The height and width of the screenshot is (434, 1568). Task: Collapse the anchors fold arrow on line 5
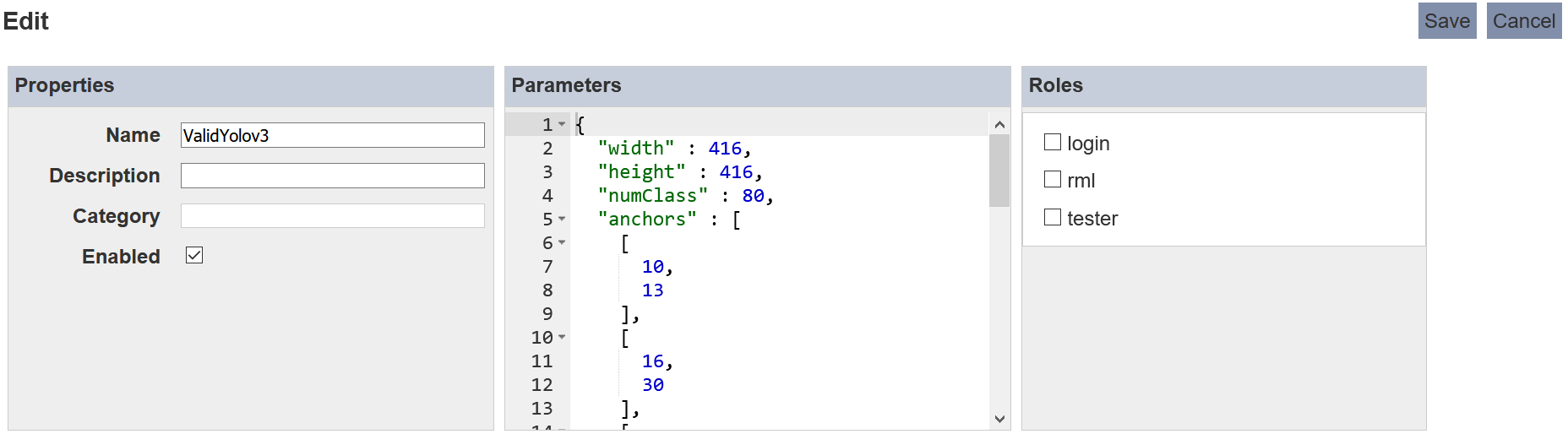point(562,219)
